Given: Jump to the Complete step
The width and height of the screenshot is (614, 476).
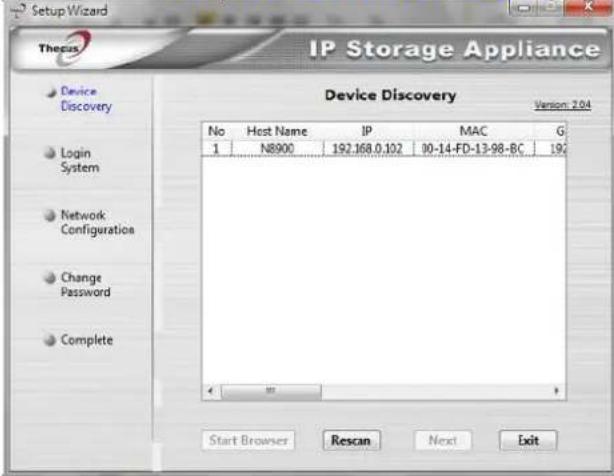Looking at the screenshot, I should [87, 340].
